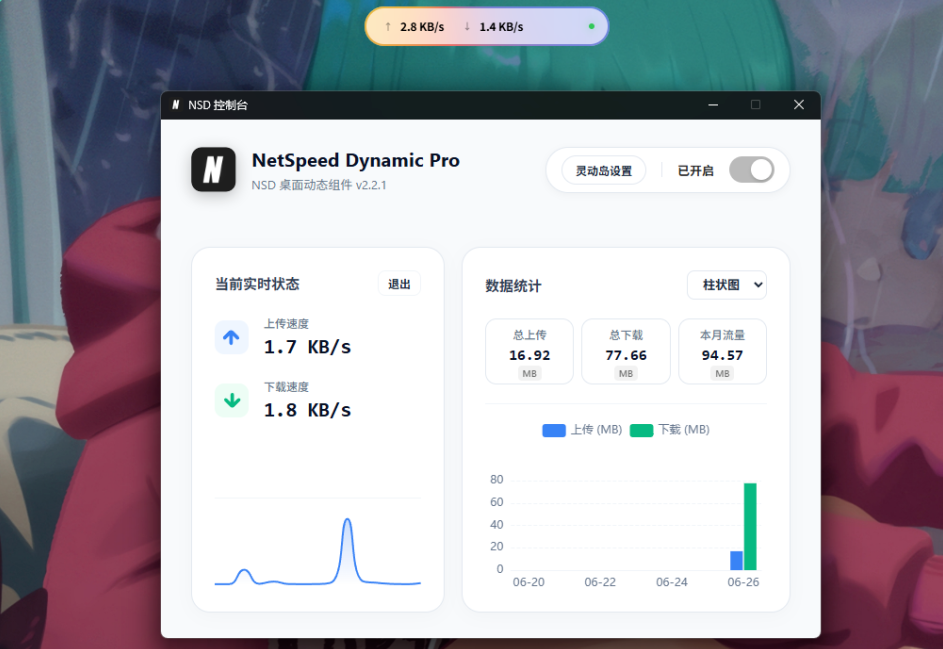Click the blue upload bar for 06-26
The width and height of the screenshot is (943, 649).
(x=736, y=560)
